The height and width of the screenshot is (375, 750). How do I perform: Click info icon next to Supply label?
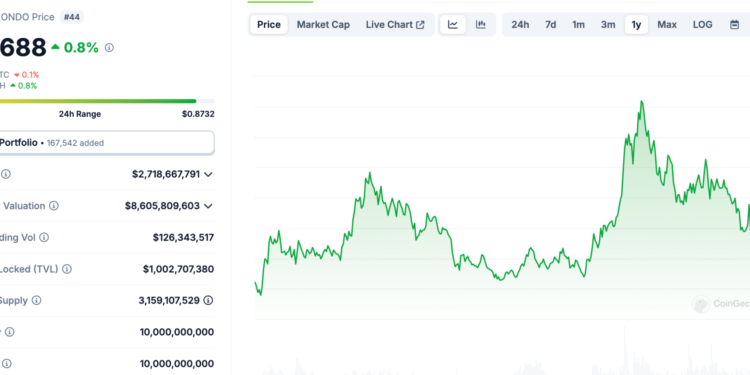(x=36, y=300)
